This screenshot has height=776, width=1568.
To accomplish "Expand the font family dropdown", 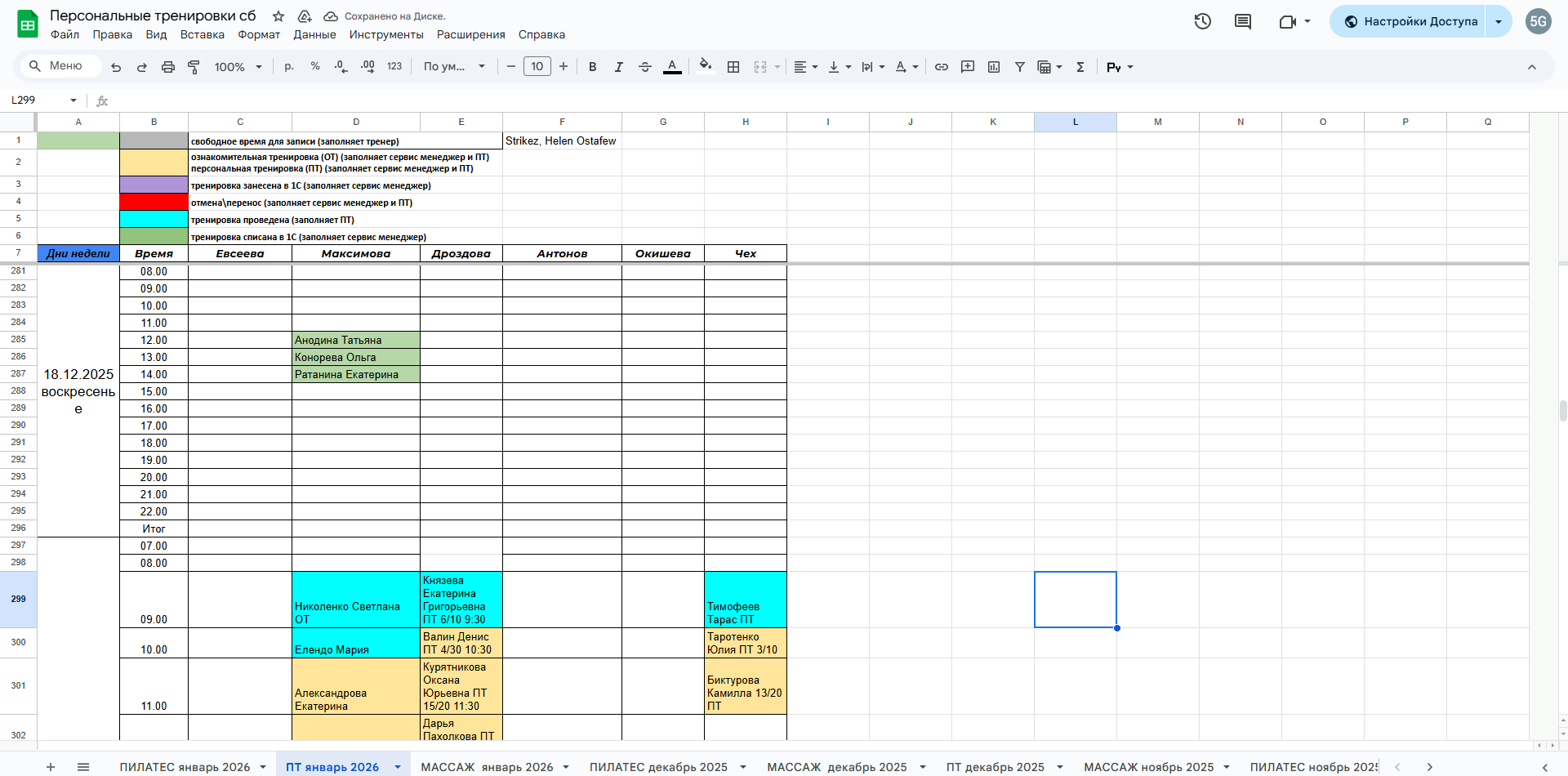I will pos(454,67).
